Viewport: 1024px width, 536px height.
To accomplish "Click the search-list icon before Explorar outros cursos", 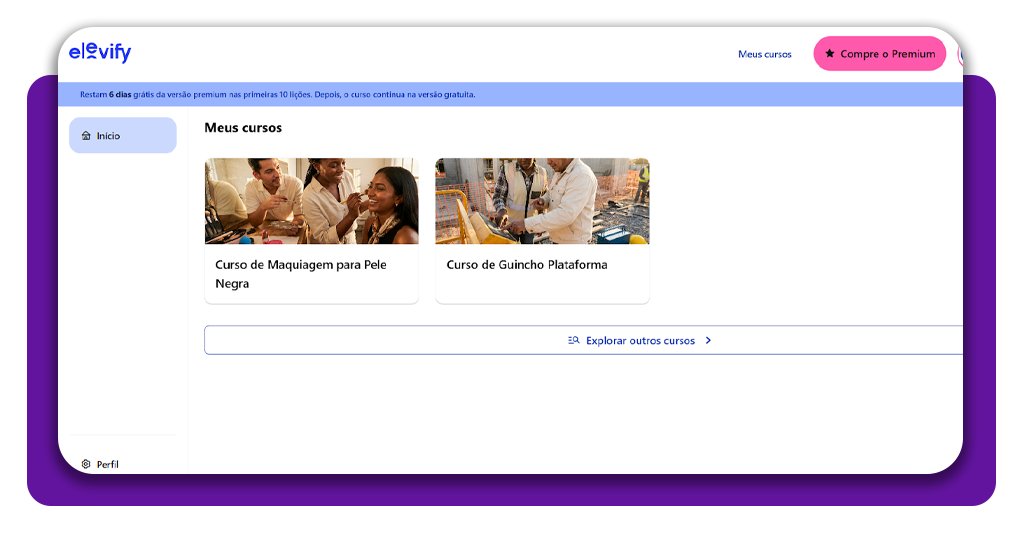I will tap(574, 340).
